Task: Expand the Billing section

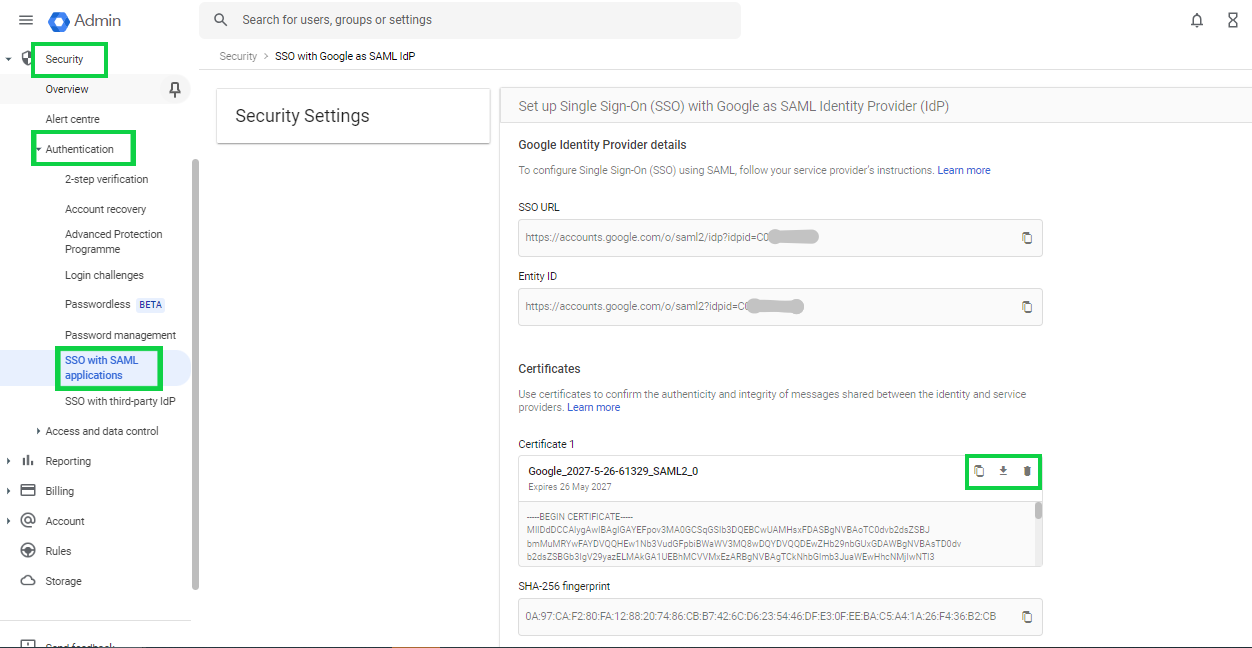Action: pyautogui.click(x=9, y=492)
